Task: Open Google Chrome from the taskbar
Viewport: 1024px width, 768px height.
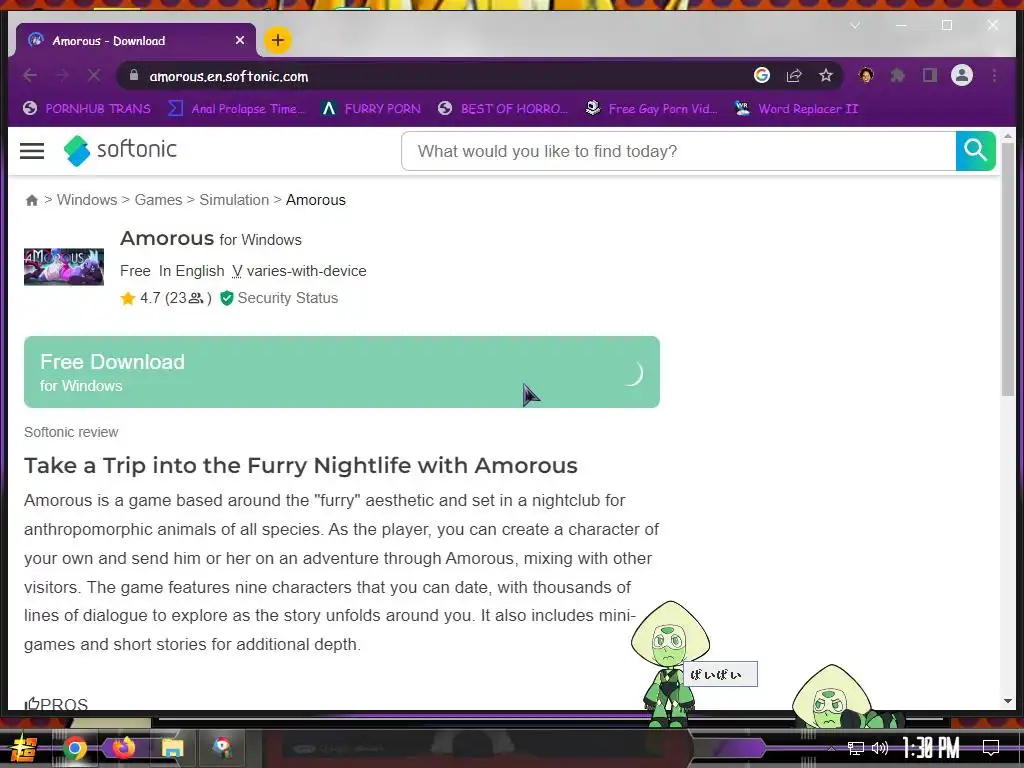Action: pos(74,748)
